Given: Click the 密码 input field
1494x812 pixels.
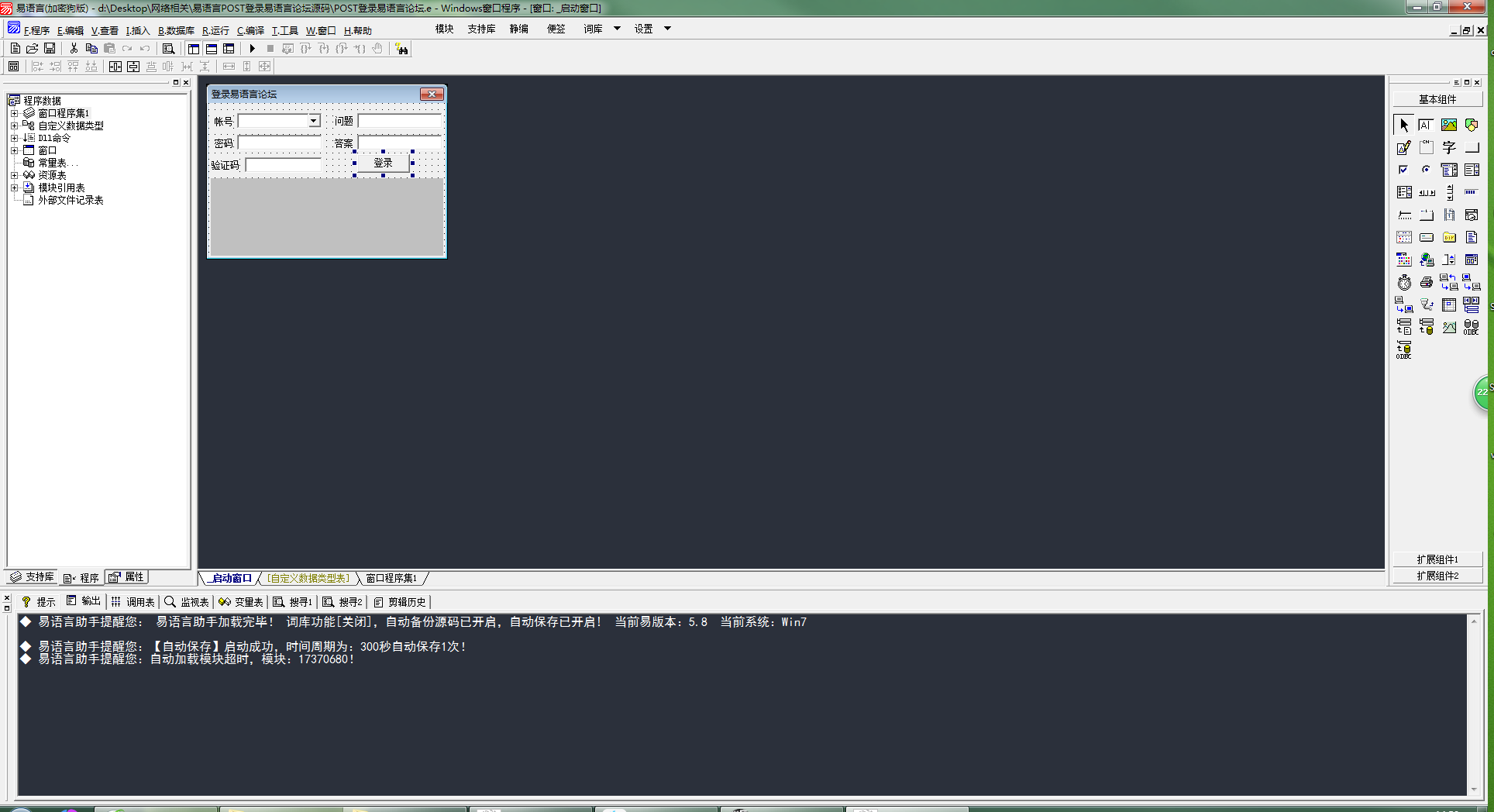Looking at the screenshot, I should tap(280, 143).
